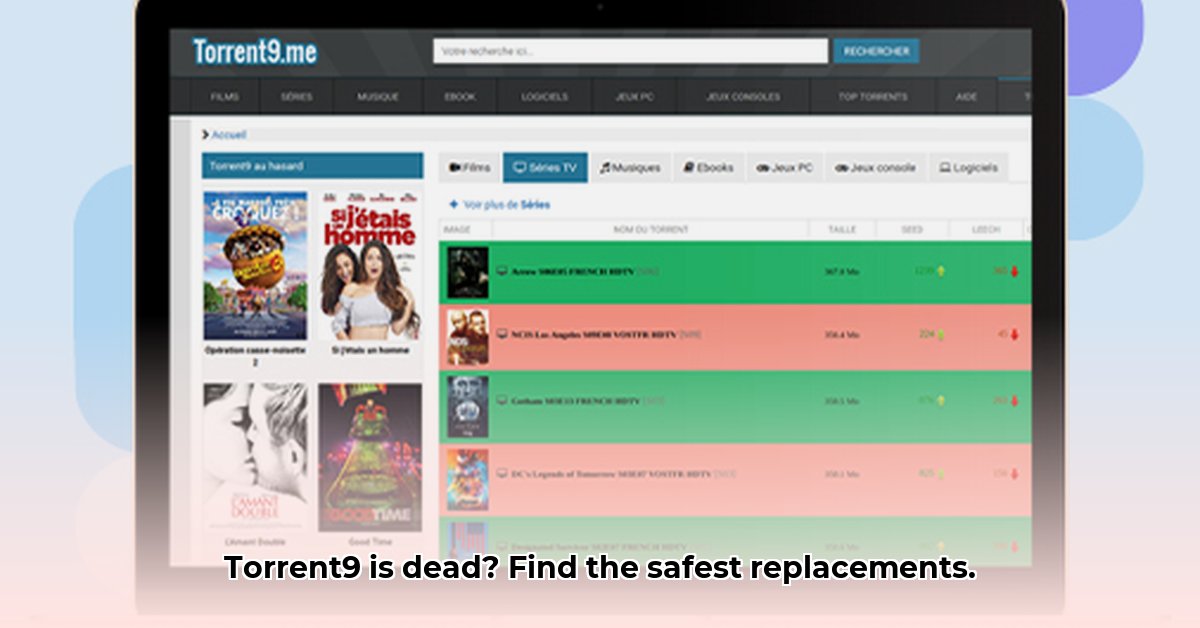The width and height of the screenshot is (1200, 628).
Task: Click the Opération casse-noisette 2 movie poster
Action: [255, 266]
